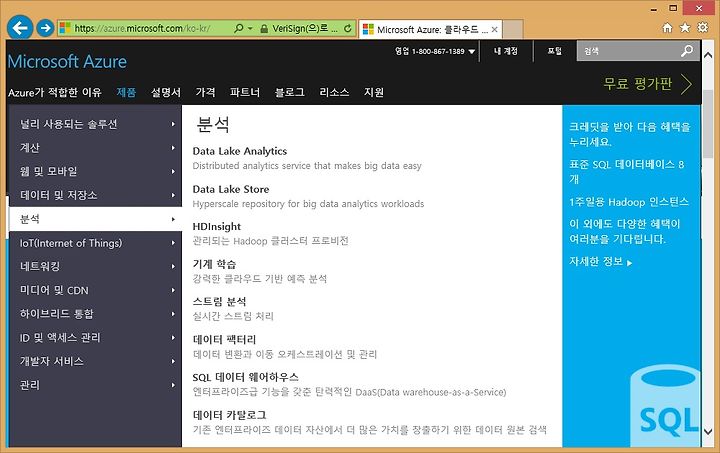Open 제품 products menu
720x453 pixels.
click(x=126, y=92)
